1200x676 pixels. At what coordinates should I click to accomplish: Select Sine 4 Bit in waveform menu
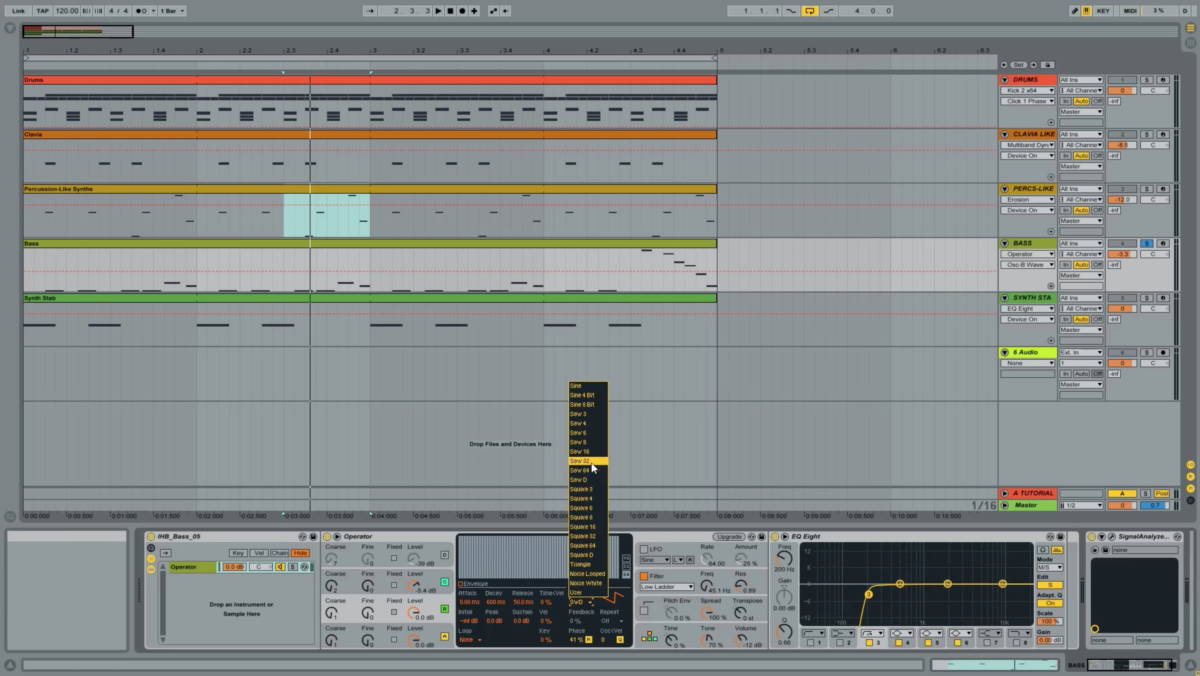[588, 395]
